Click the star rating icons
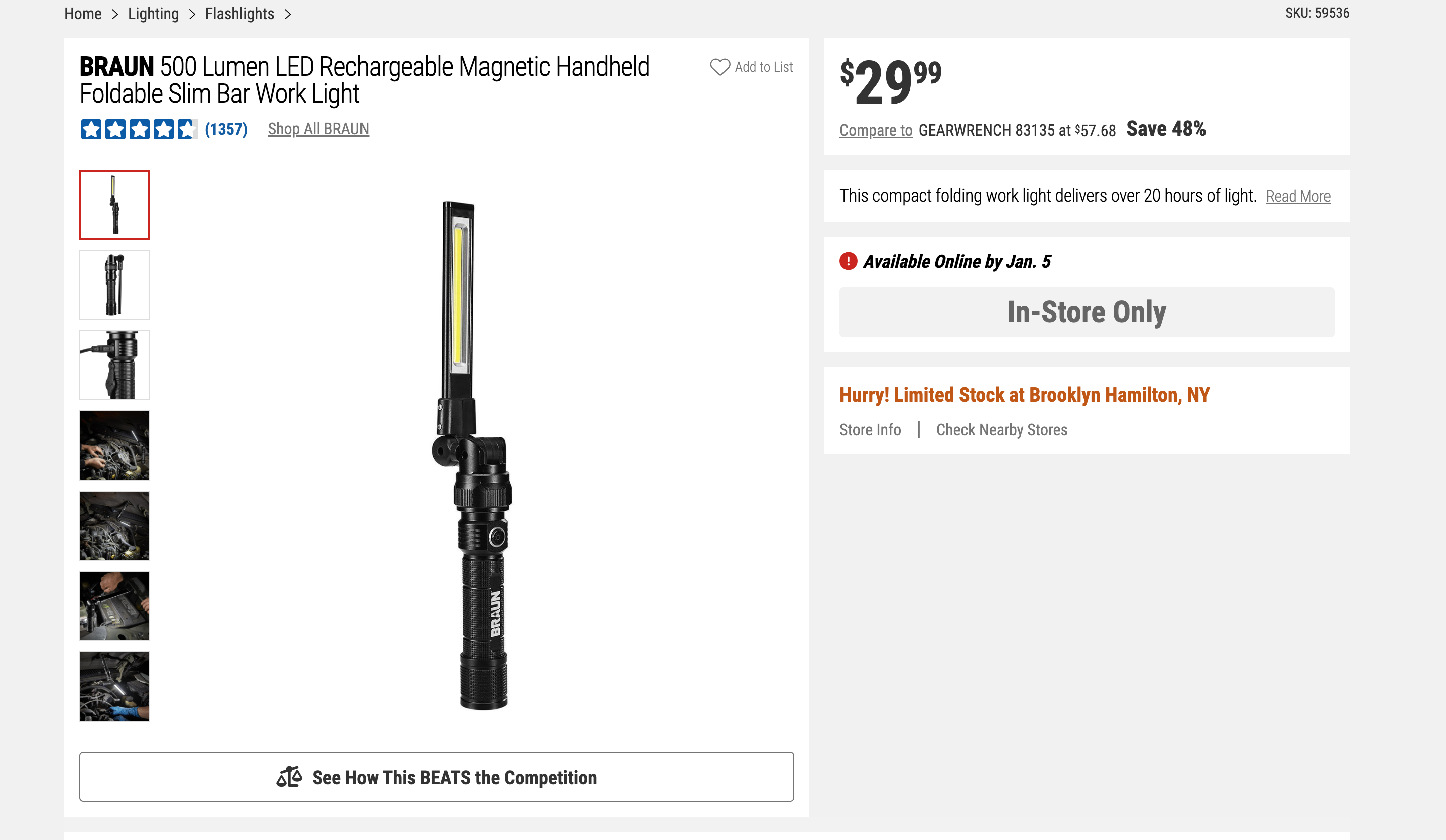The width and height of the screenshot is (1446, 840). (138, 129)
